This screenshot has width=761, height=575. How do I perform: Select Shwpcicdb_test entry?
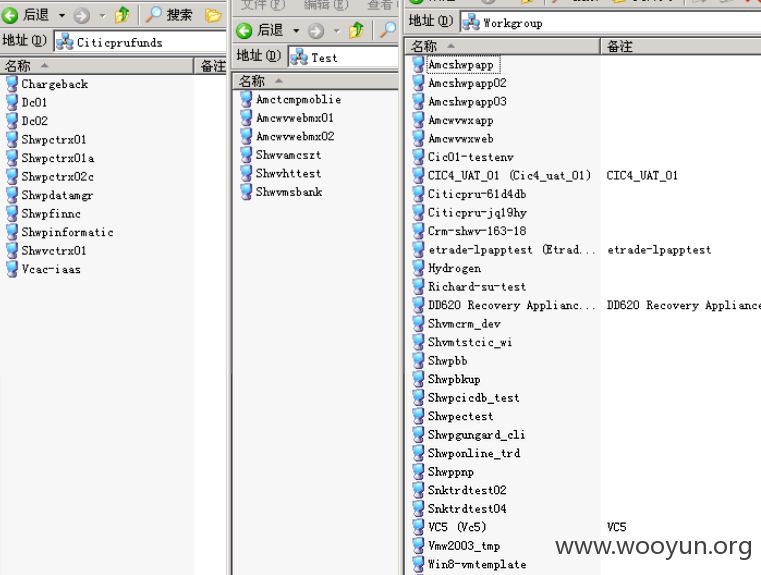(474, 398)
